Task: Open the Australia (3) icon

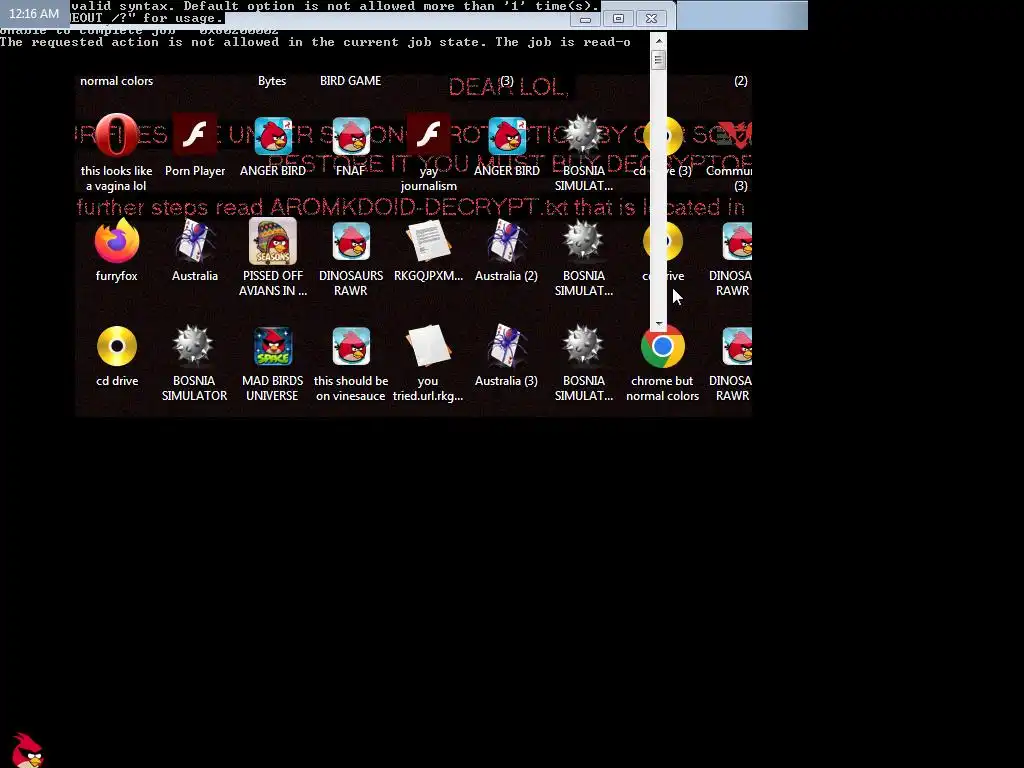Action: tap(507, 345)
